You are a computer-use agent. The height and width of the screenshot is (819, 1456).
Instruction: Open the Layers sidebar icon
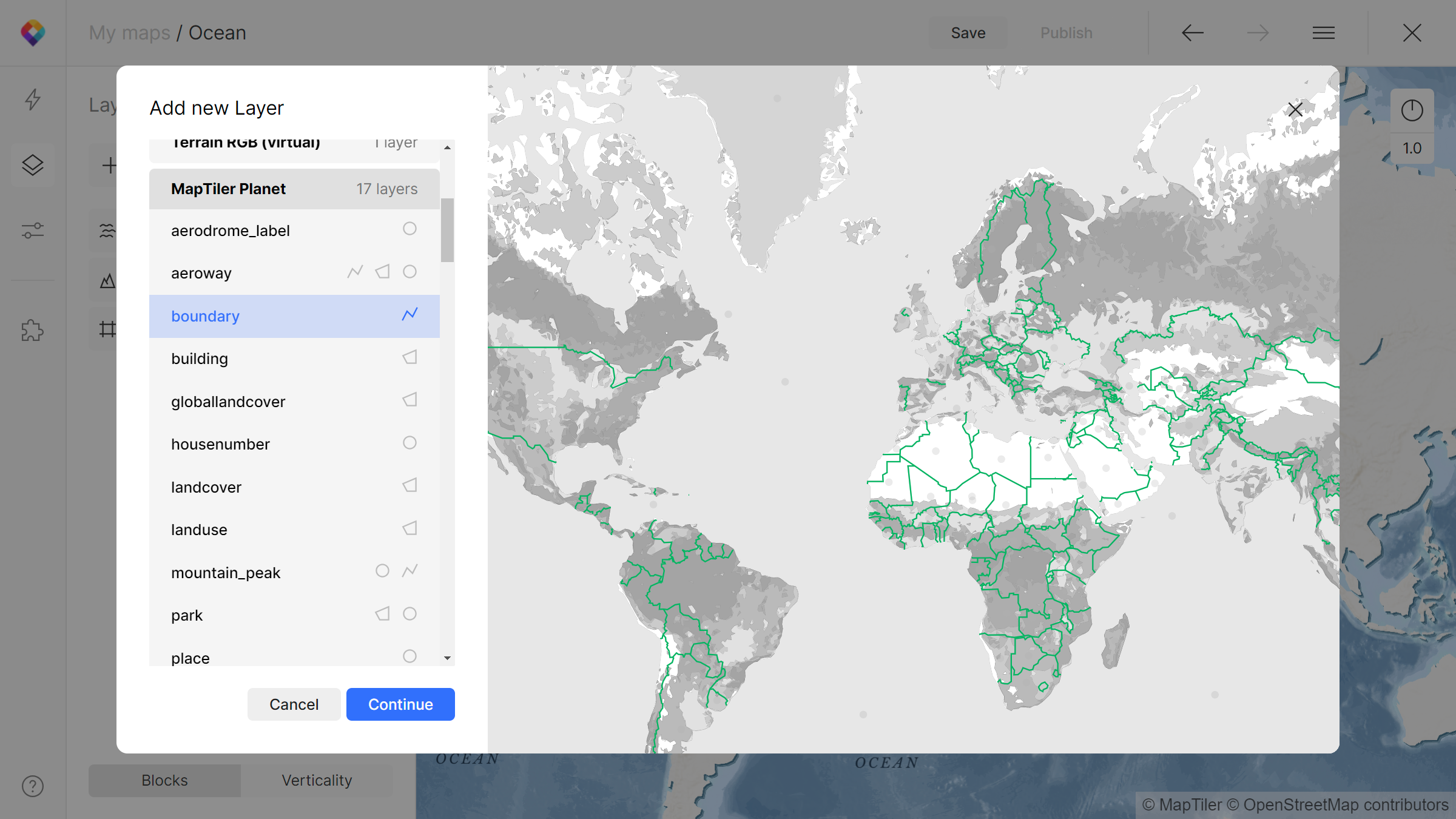coord(33,165)
